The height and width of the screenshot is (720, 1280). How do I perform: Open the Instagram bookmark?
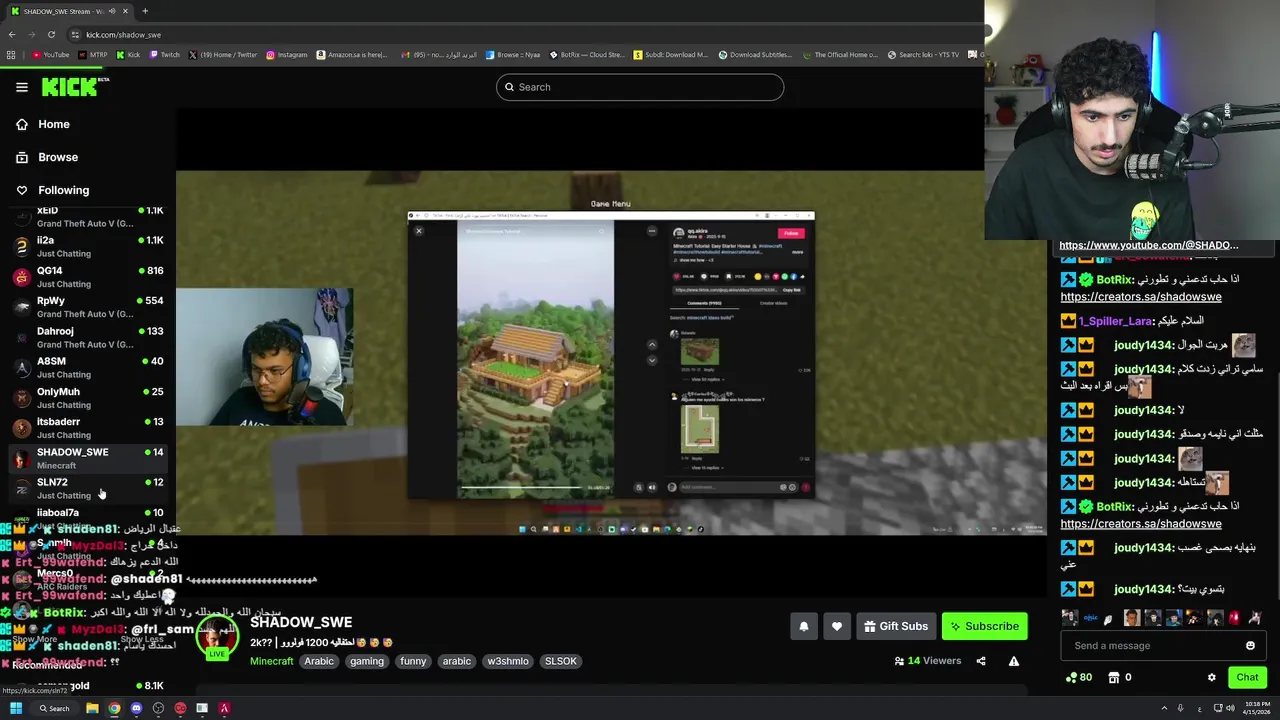(287, 55)
